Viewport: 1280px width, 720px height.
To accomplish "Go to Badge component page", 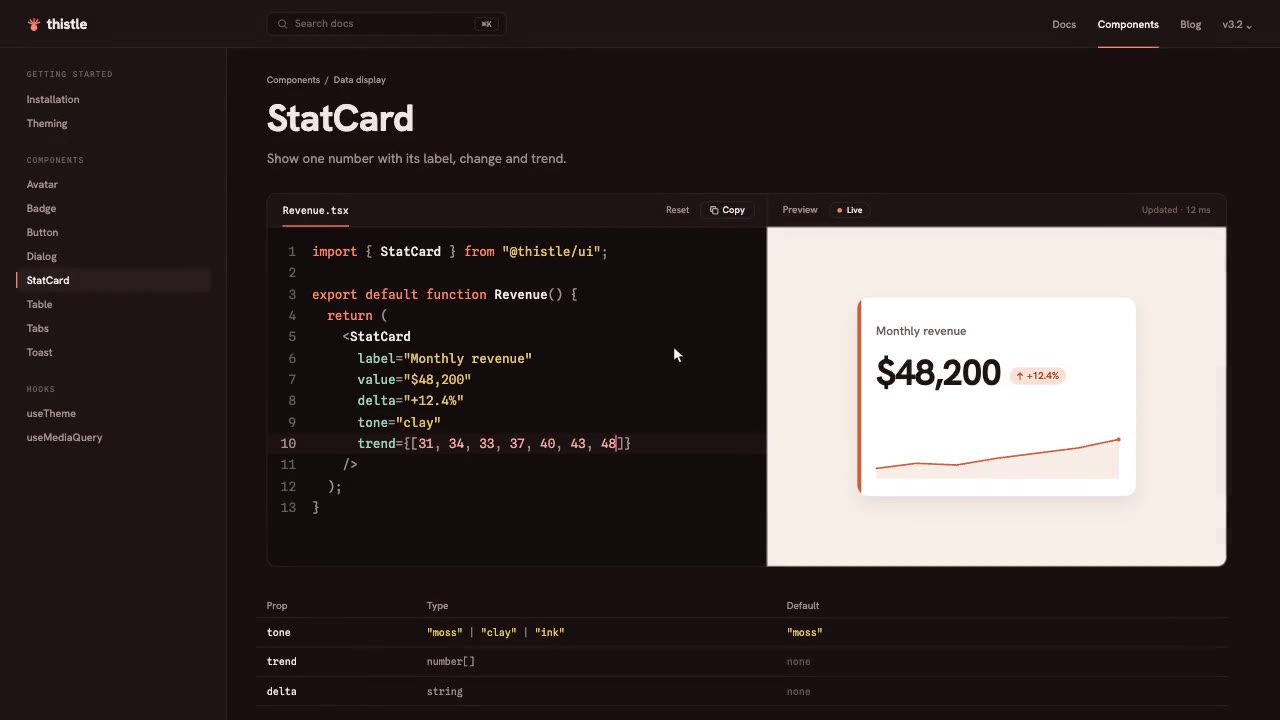I will [x=41, y=209].
